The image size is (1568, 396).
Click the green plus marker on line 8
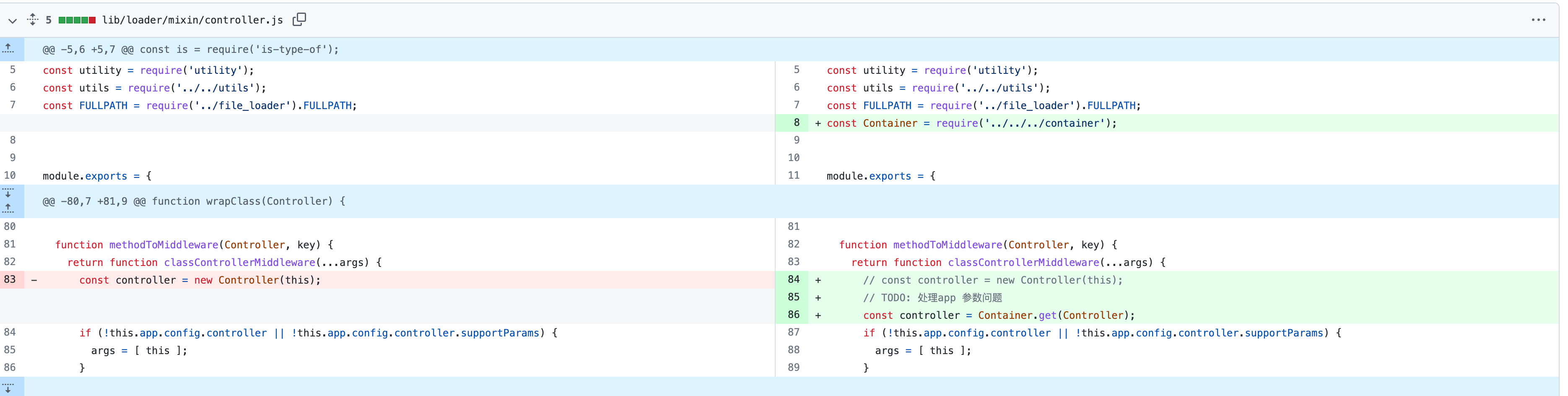click(x=818, y=123)
